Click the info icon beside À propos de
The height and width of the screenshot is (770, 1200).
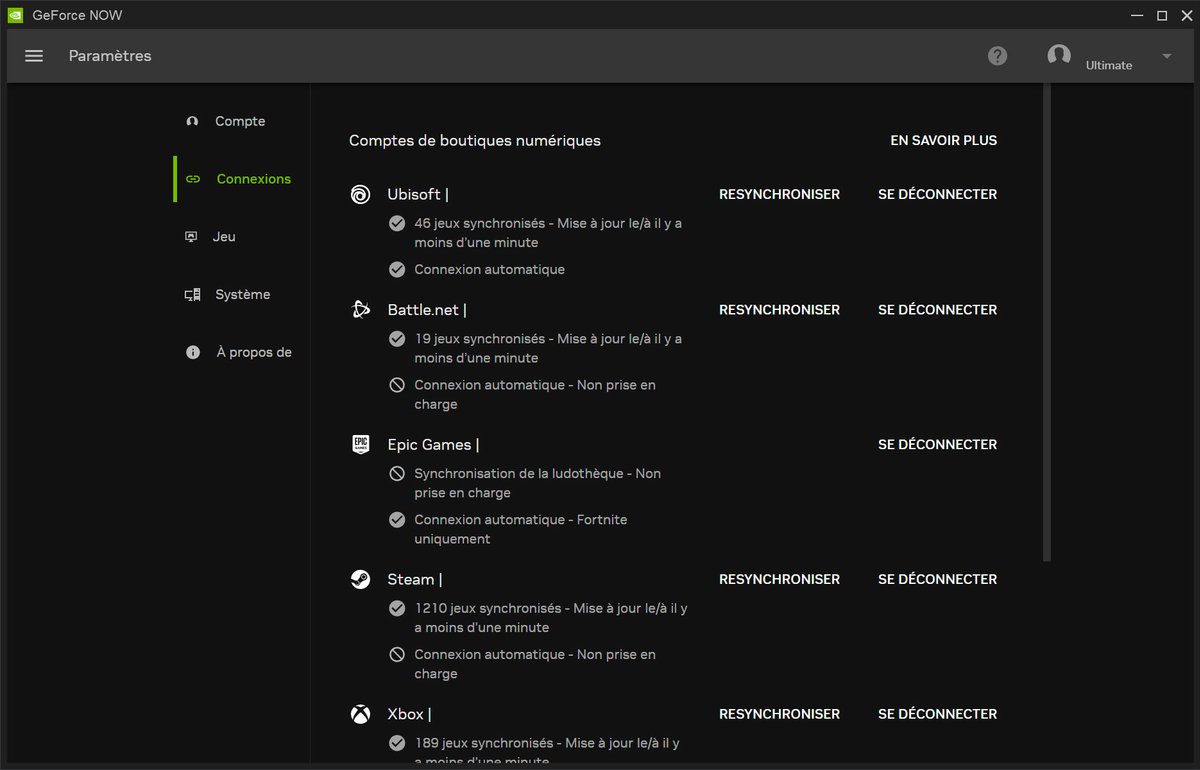(x=192, y=352)
